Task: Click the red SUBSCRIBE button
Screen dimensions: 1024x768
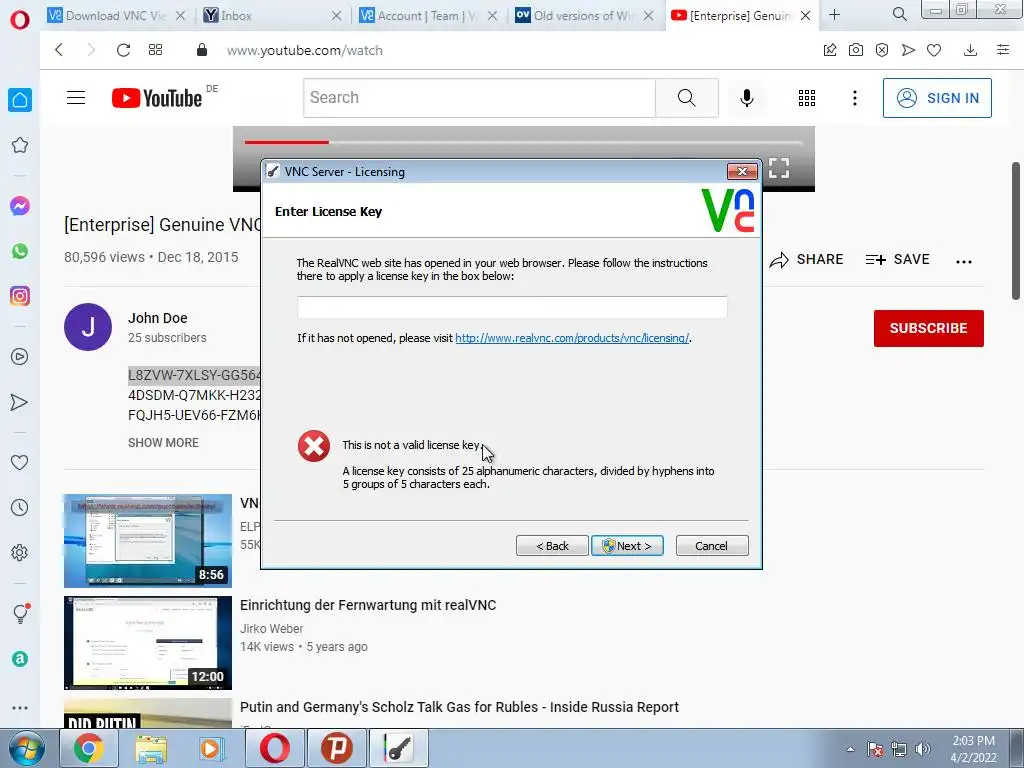Action: pyautogui.click(x=929, y=328)
